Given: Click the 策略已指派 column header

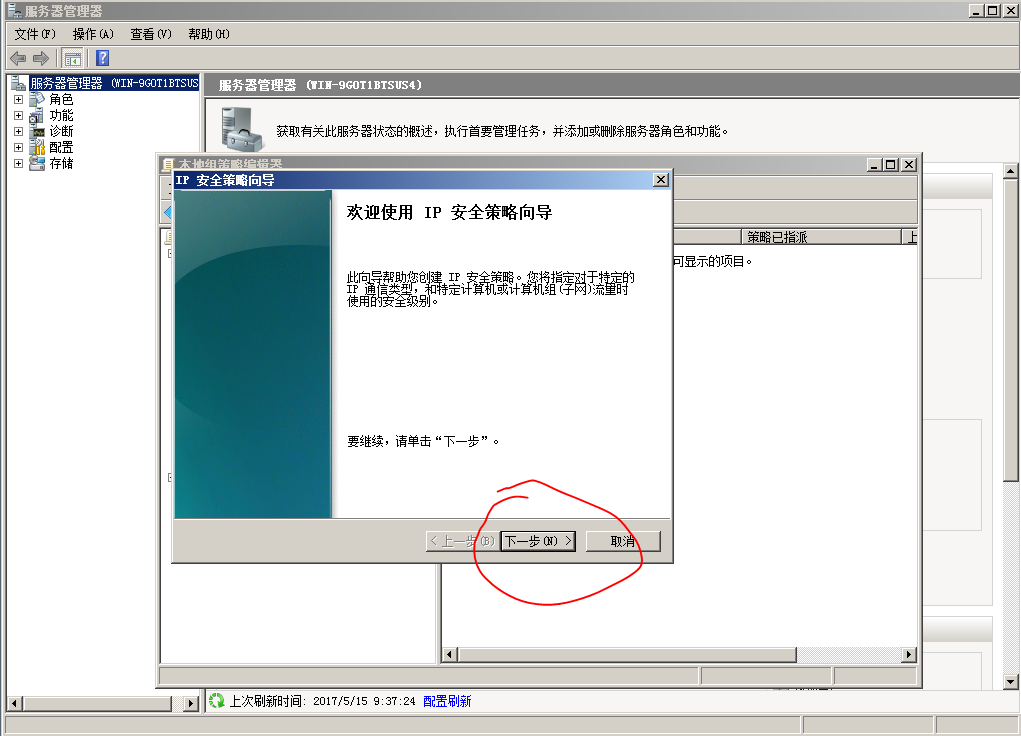Looking at the screenshot, I should click(x=777, y=237).
